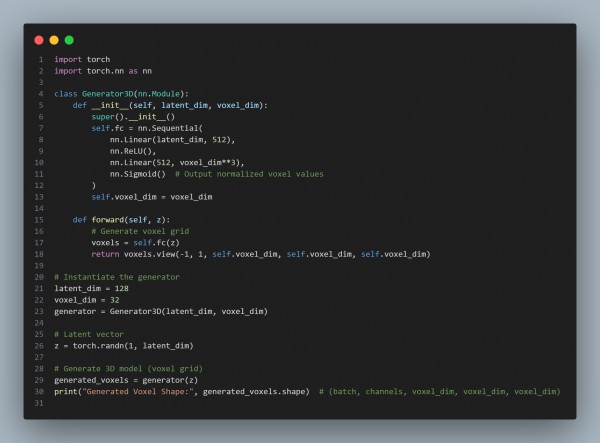Click line number 15 in the gutter
The height and width of the screenshot is (443, 600).
tap(39, 220)
